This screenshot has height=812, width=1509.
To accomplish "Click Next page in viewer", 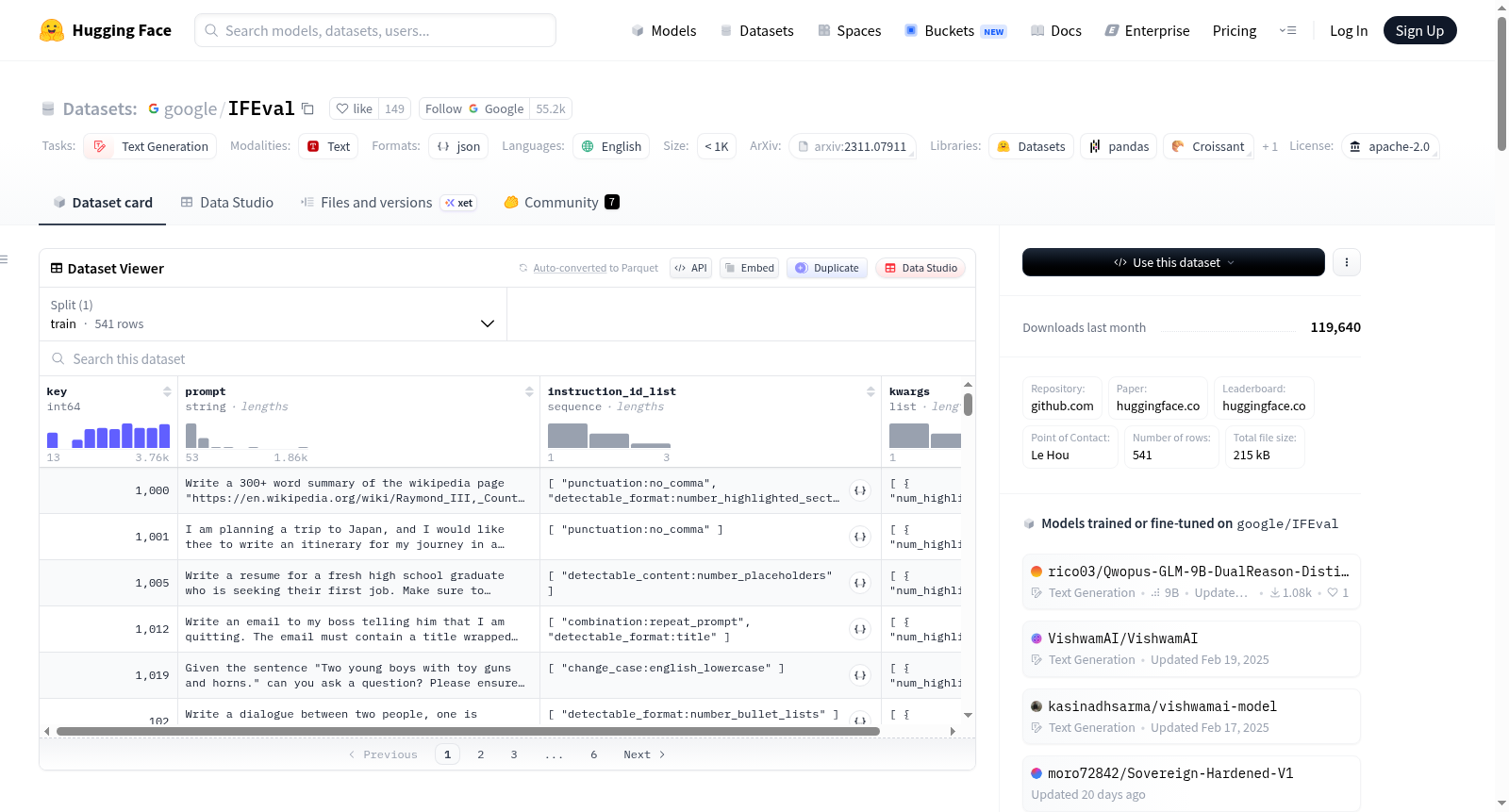I will click(644, 754).
